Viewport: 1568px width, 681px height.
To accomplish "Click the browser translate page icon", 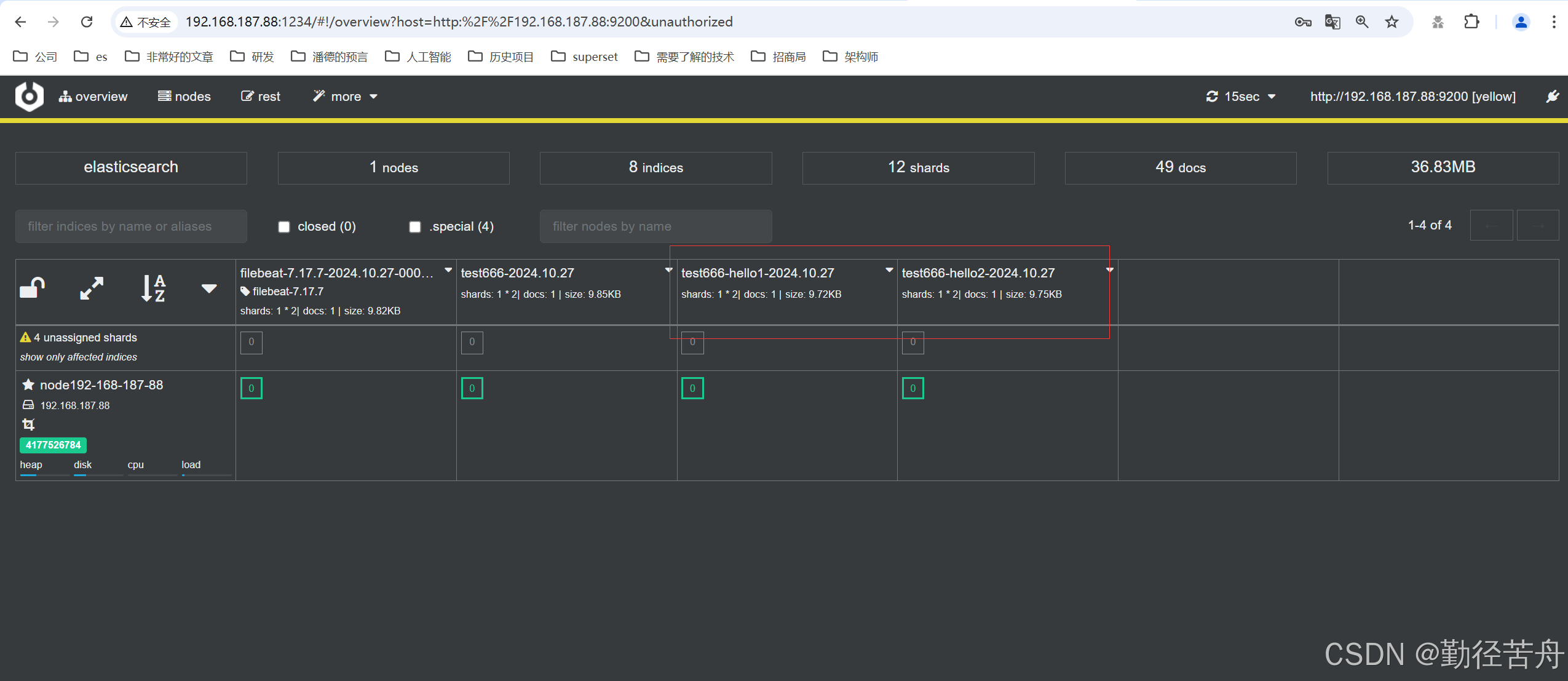I will (1332, 22).
